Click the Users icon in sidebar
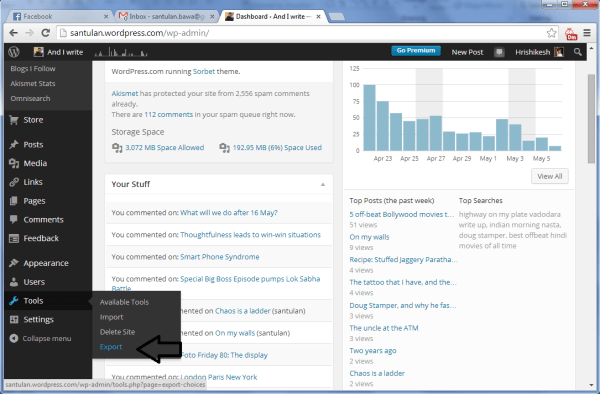Image resolution: width=600 pixels, height=394 pixels. point(14,282)
